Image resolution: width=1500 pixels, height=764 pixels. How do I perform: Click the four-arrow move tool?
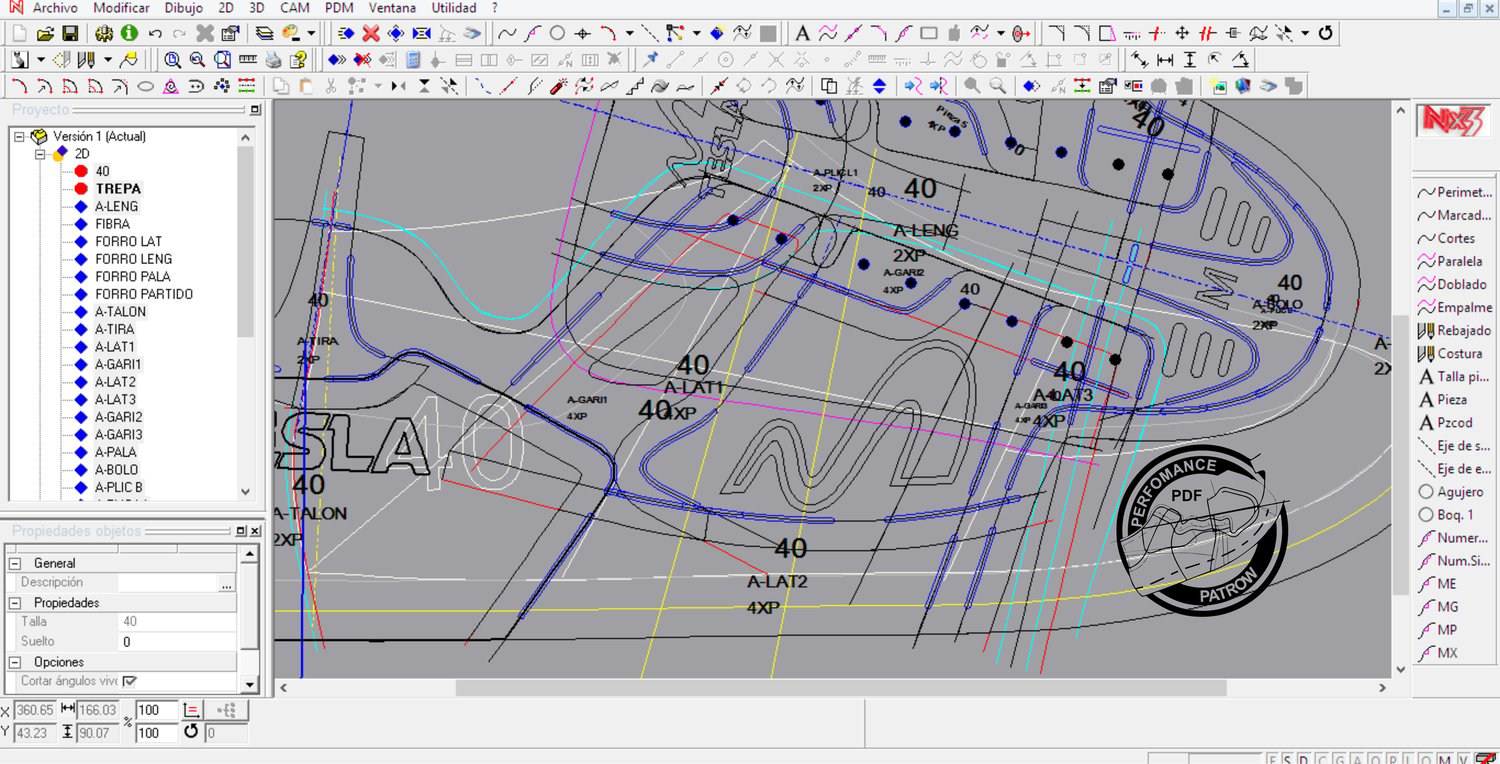[1182, 33]
